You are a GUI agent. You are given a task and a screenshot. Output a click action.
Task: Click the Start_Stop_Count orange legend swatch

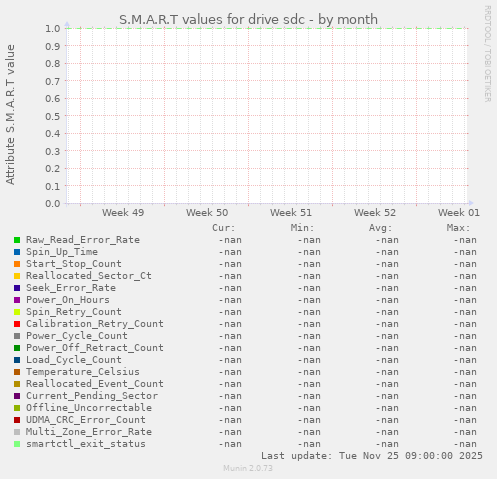pyautogui.click(x=17, y=264)
